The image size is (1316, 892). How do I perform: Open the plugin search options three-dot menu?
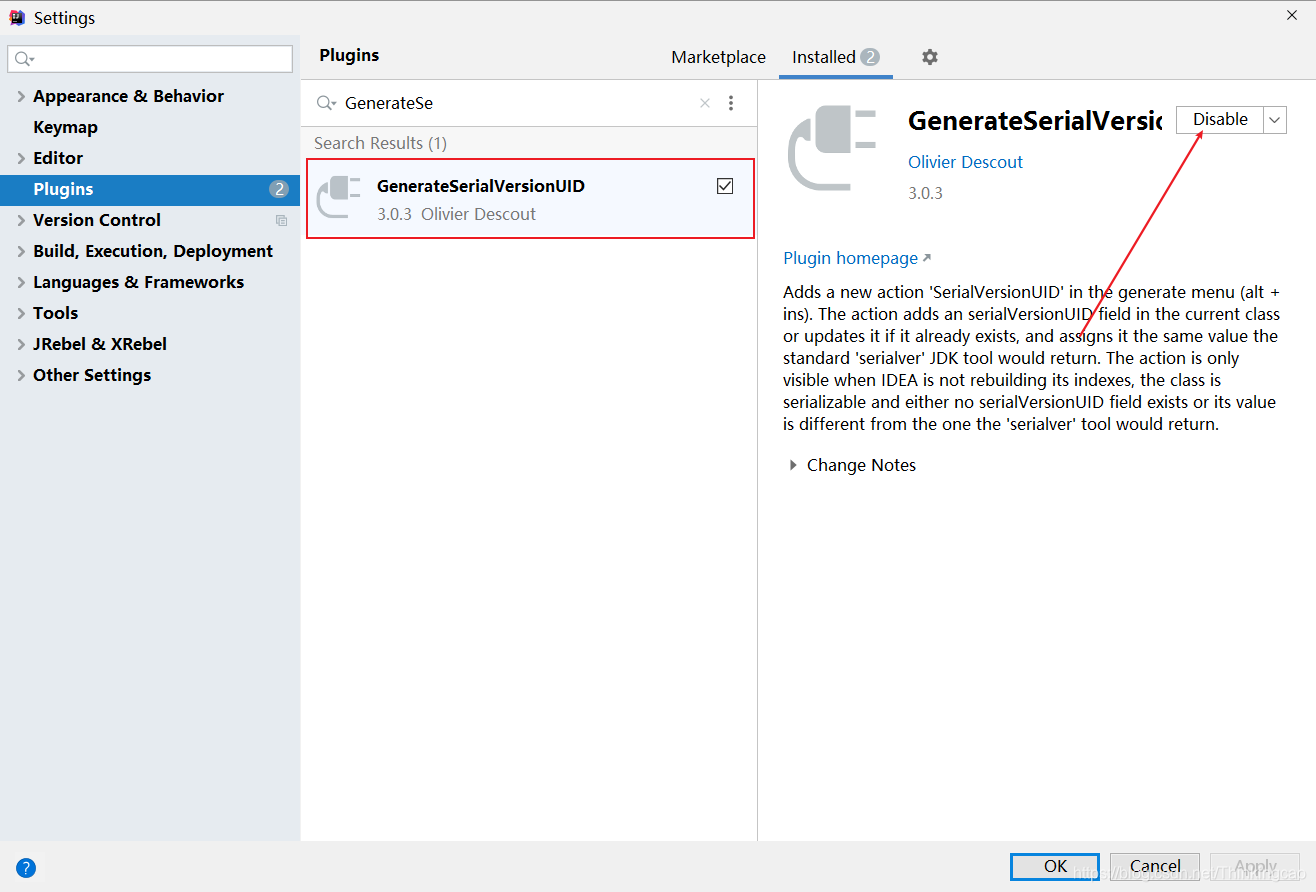pyautogui.click(x=731, y=103)
